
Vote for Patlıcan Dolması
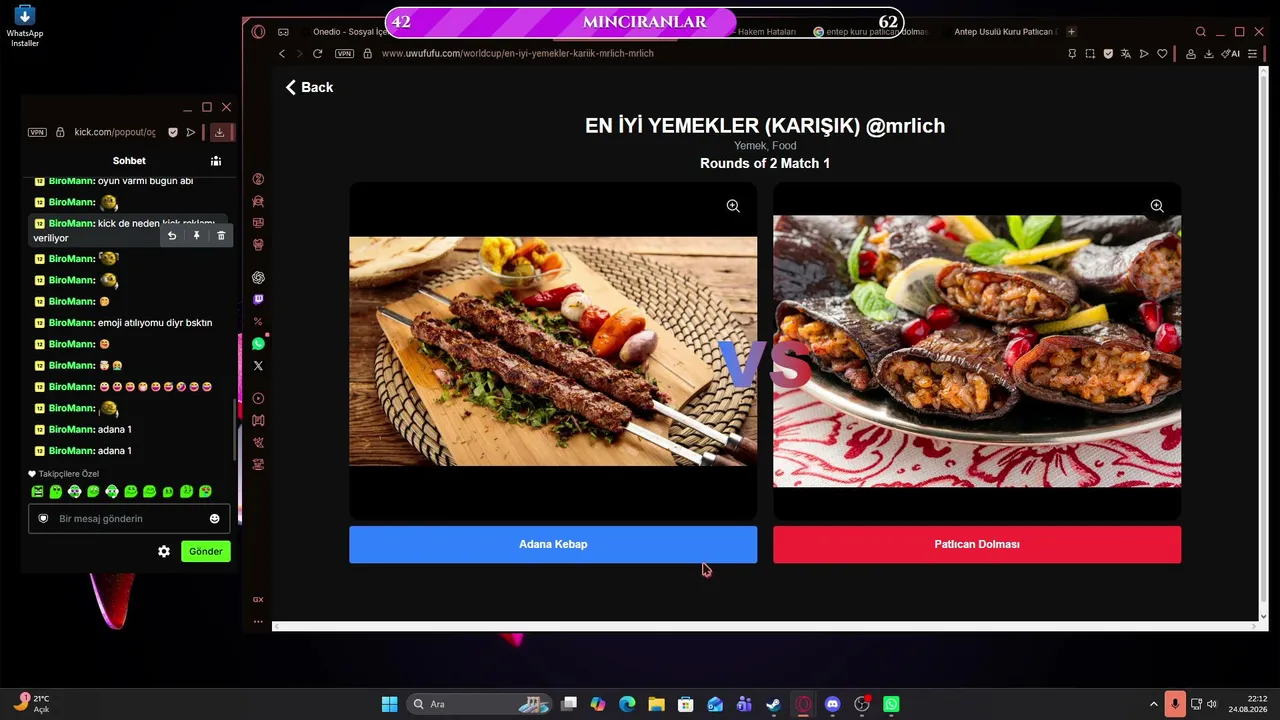[977, 544]
